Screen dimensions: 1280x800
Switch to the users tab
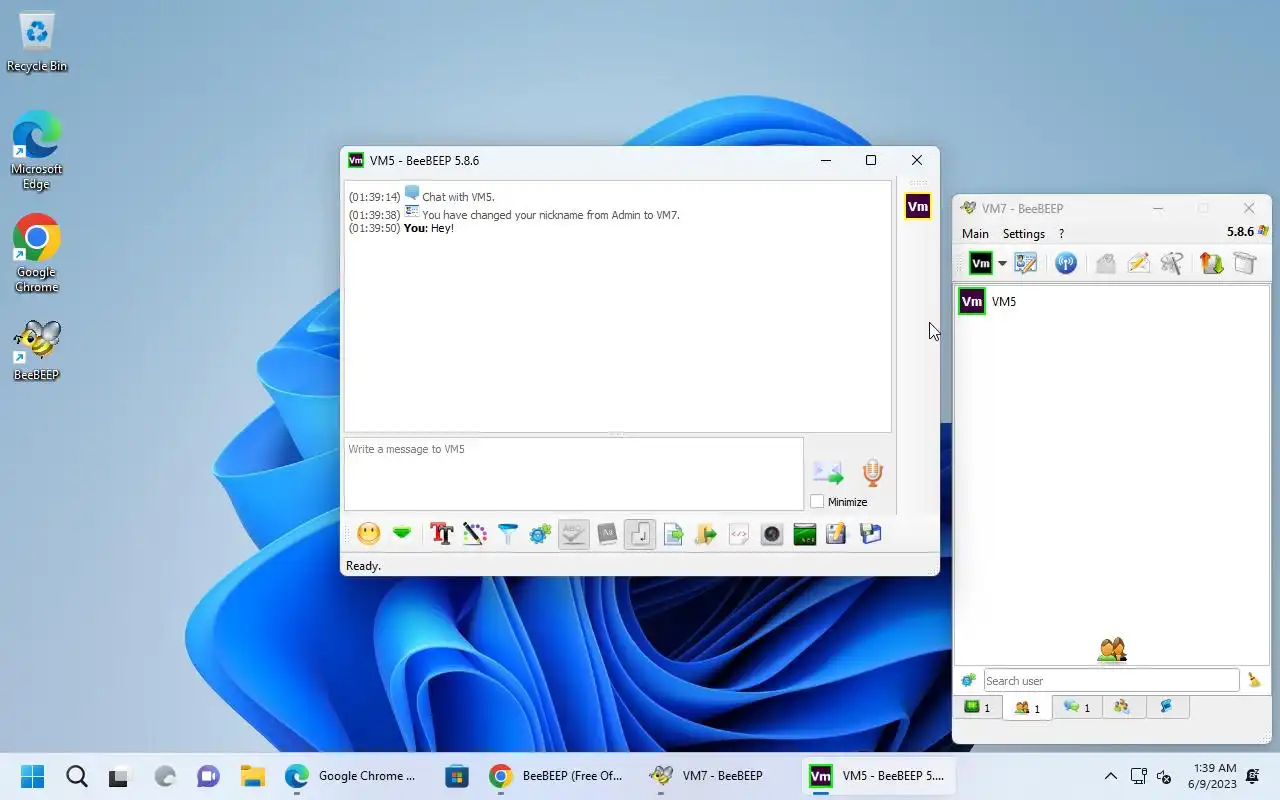pyautogui.click(x=1027, y=708)
